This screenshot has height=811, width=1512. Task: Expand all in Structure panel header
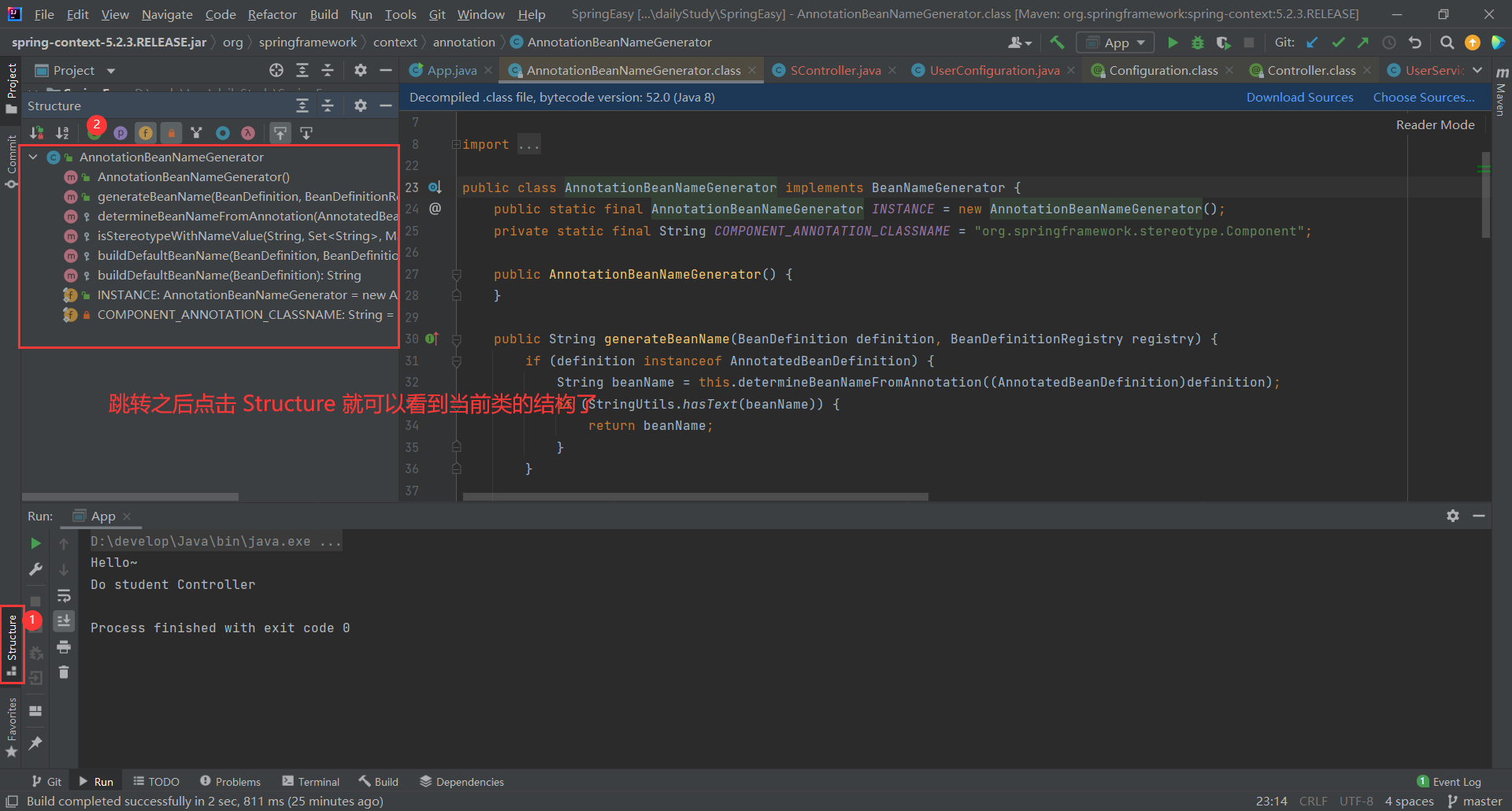pyautogui.click(x=302, y=106)
